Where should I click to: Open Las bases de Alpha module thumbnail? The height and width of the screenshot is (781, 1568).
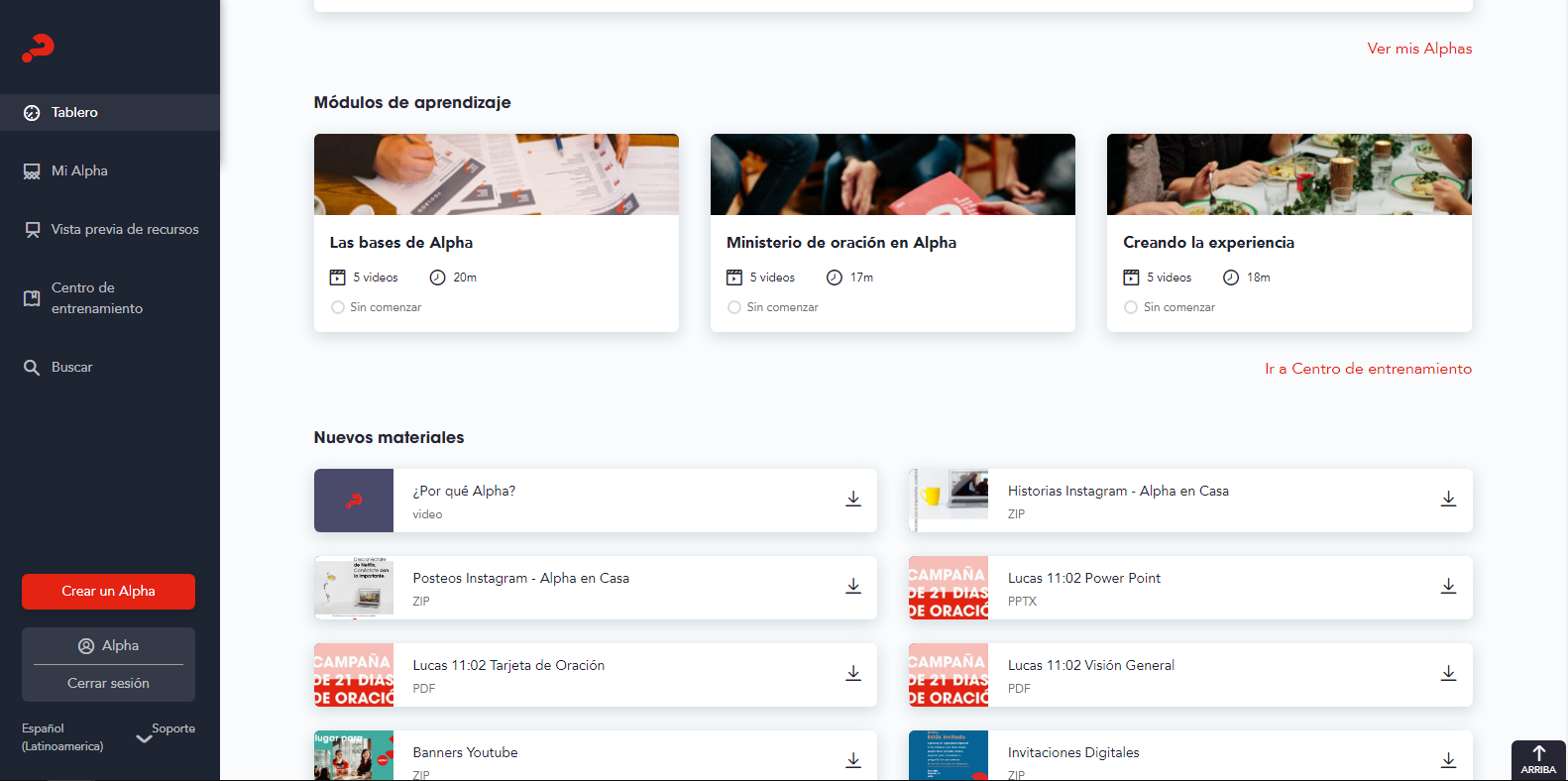point(497,174)
